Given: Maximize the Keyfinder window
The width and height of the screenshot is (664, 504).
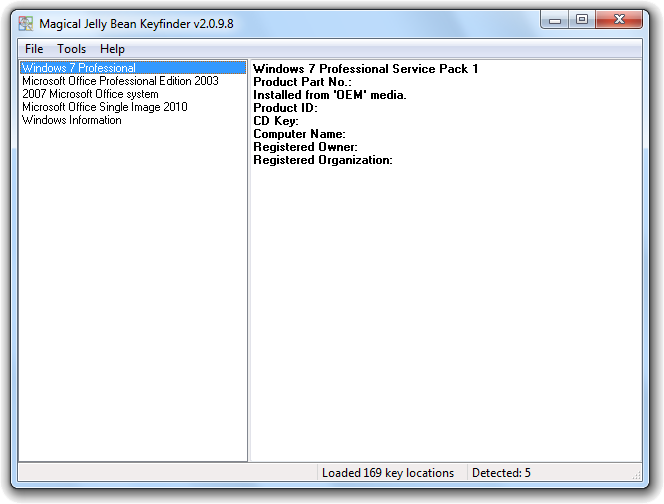Looking at the screenshot, I should 582,19.
